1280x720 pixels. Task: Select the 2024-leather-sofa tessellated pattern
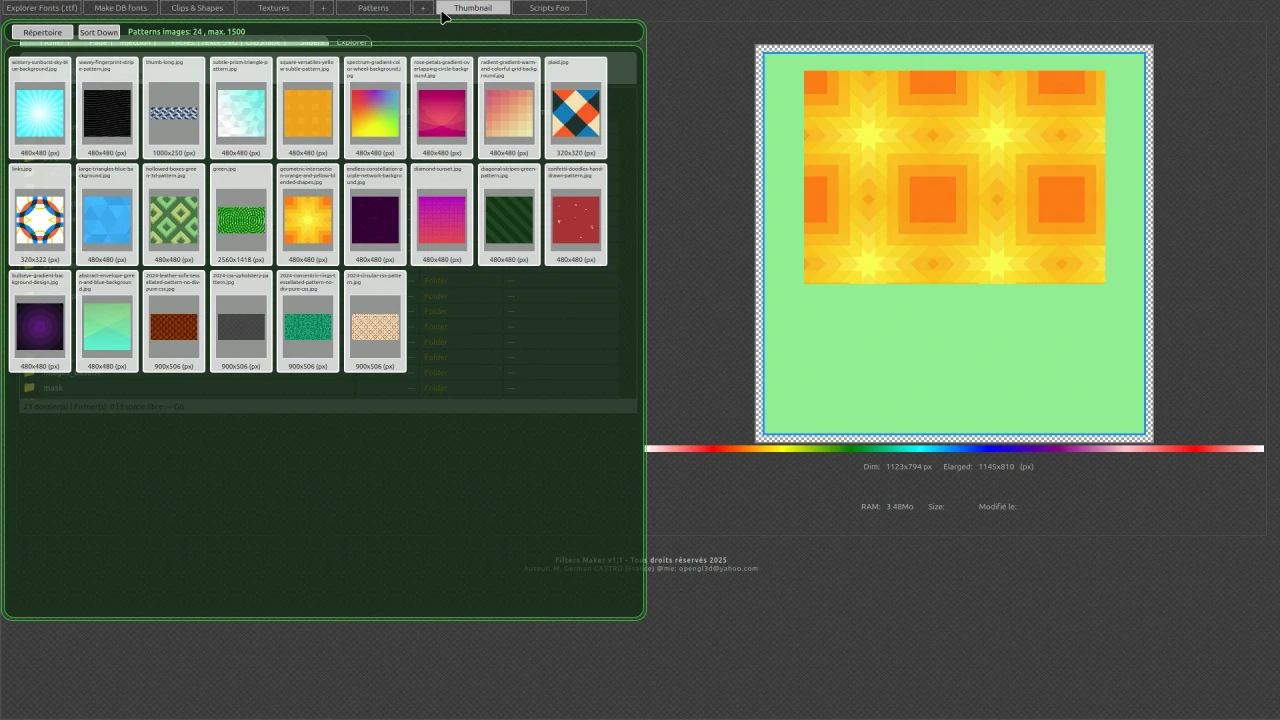click(173, 325)
